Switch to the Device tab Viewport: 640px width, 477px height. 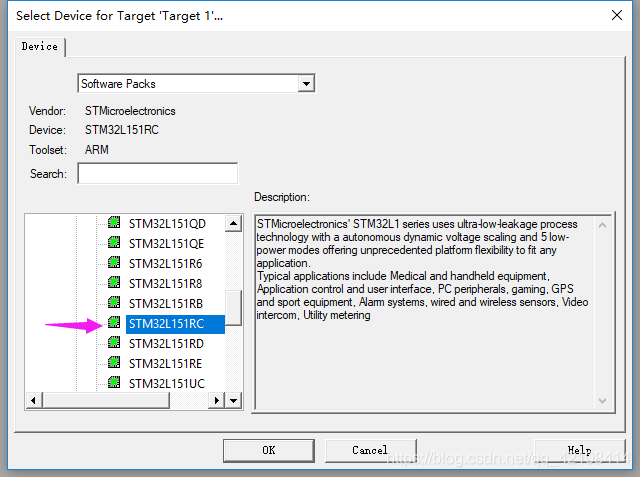coord(40,47)
